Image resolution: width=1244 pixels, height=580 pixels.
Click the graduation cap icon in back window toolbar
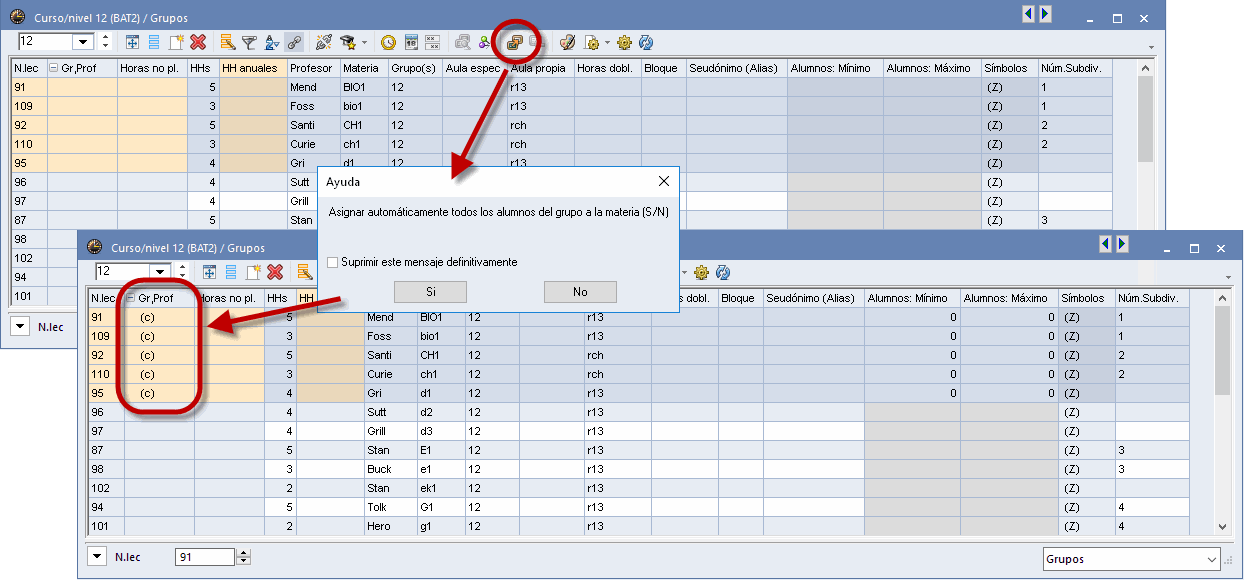348,42
